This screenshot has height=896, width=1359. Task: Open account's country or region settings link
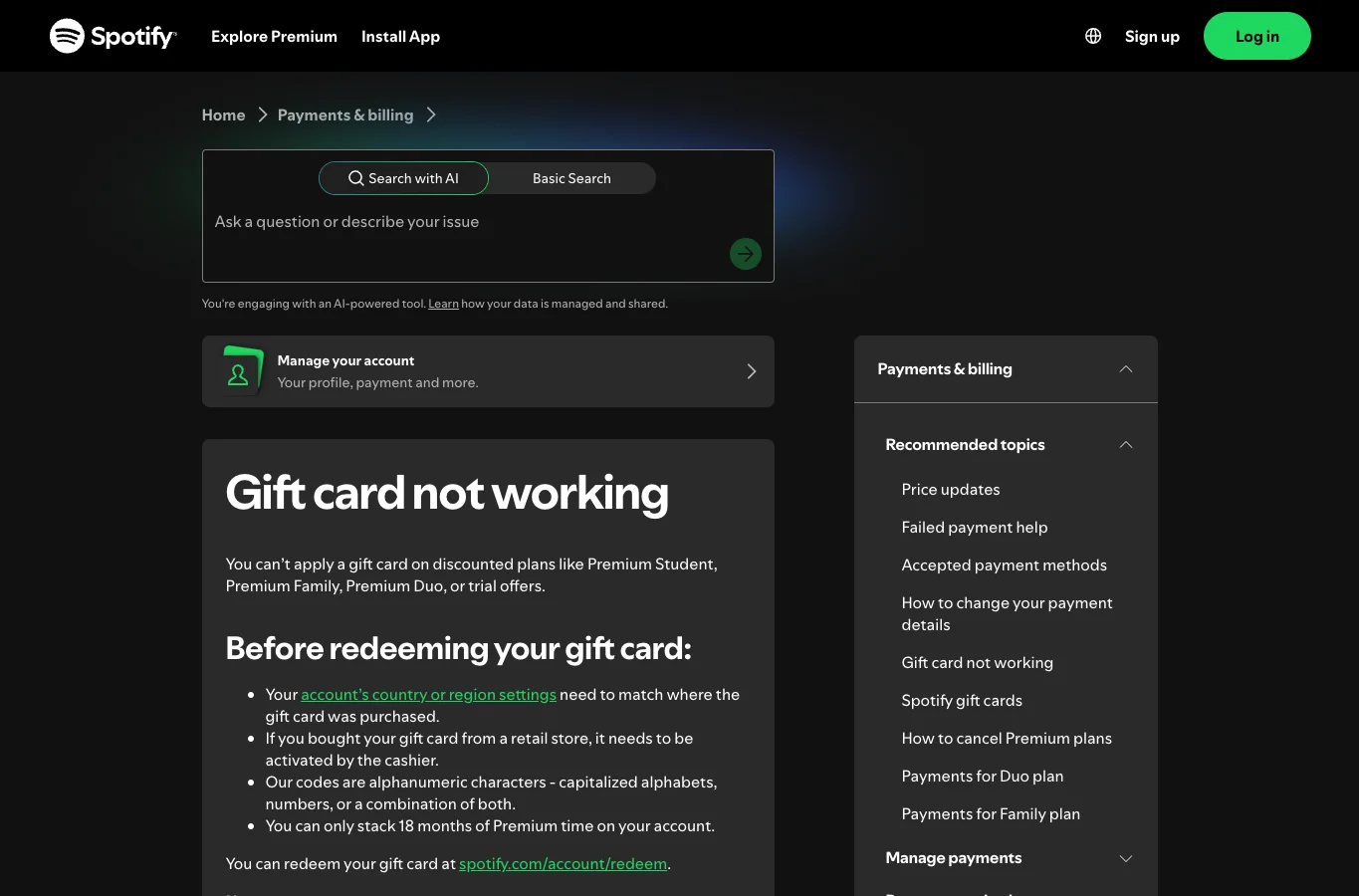[x=428, y=694]
